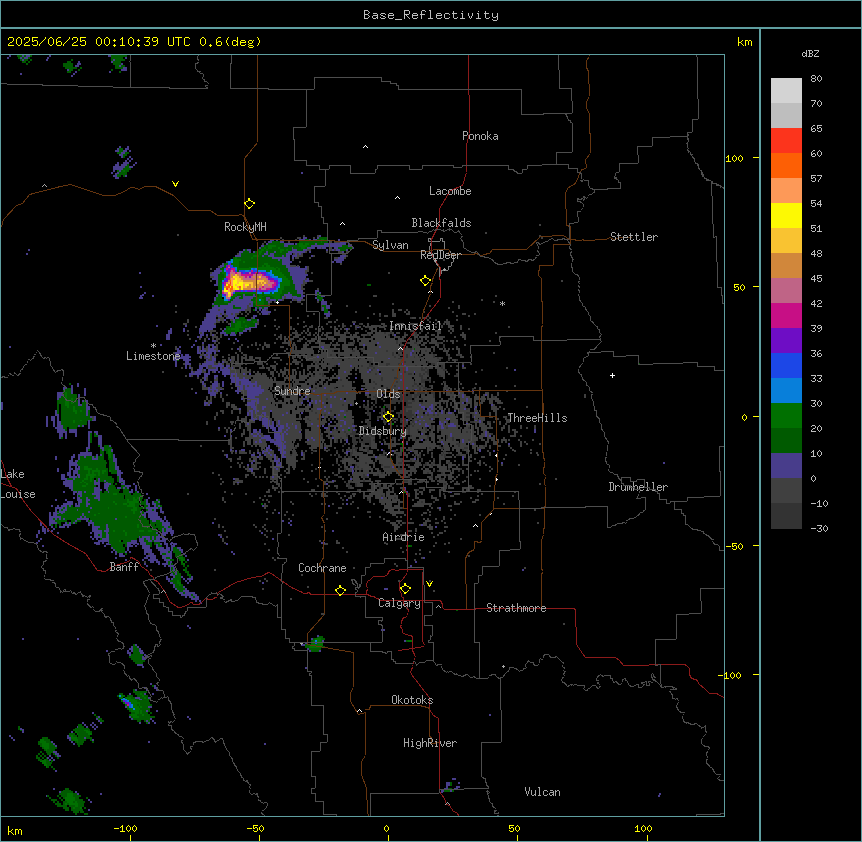
Task: Click the Didsbury city label
Action: click(x=383, y=431)
